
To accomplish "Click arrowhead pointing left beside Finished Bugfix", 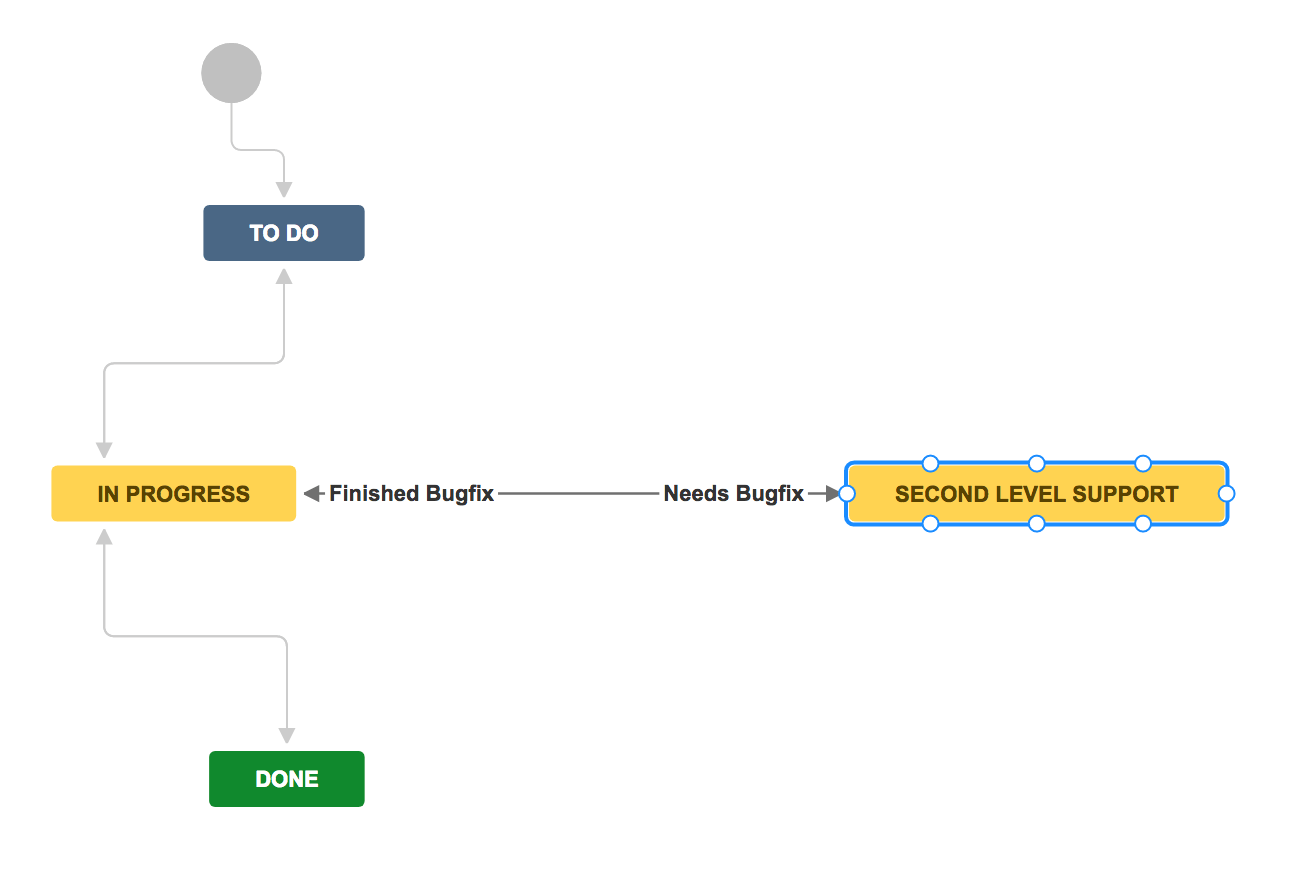I will (x=312, y=493).
